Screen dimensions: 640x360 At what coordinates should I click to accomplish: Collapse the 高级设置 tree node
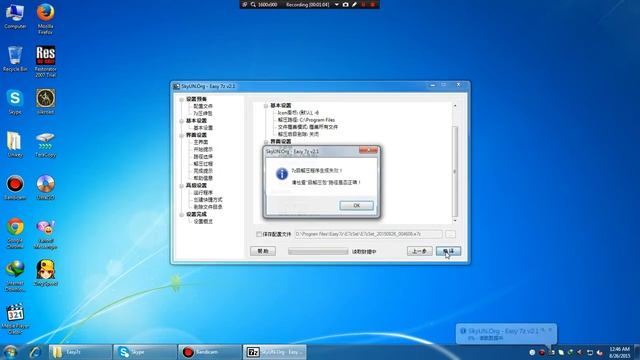(181, 186)
